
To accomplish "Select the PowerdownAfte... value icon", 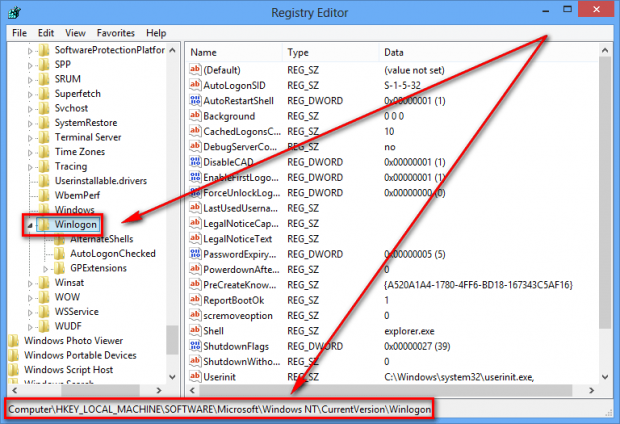I will coord(195,269).
